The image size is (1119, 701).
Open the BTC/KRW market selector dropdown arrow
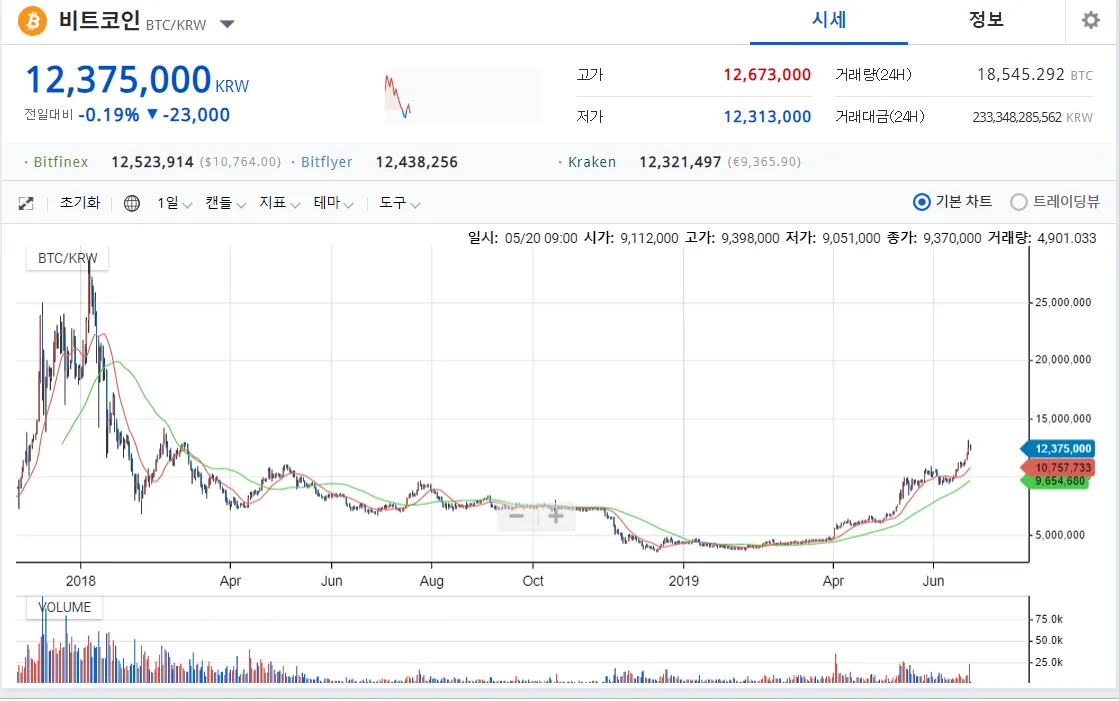[227, 24]
